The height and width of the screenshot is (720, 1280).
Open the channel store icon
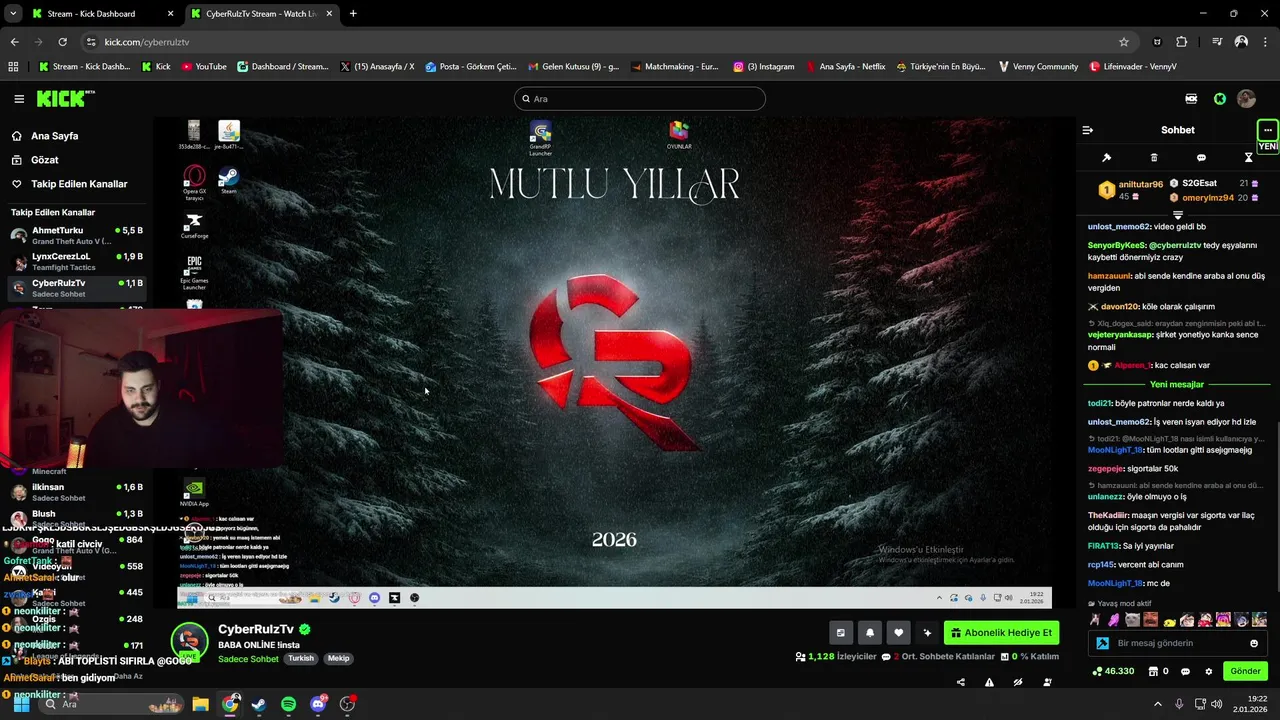click(1153, 671)
